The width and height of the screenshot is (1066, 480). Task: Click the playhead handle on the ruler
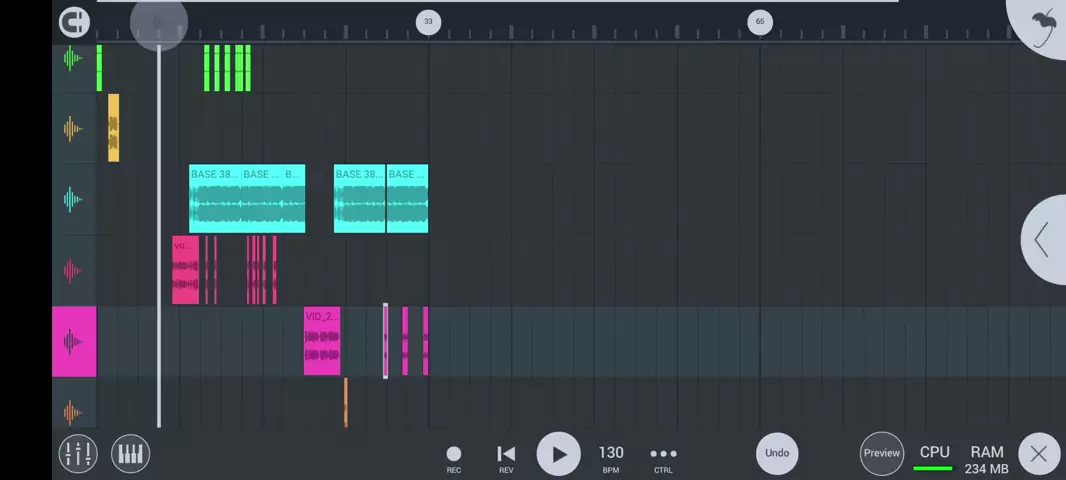(x=158, y=22)
